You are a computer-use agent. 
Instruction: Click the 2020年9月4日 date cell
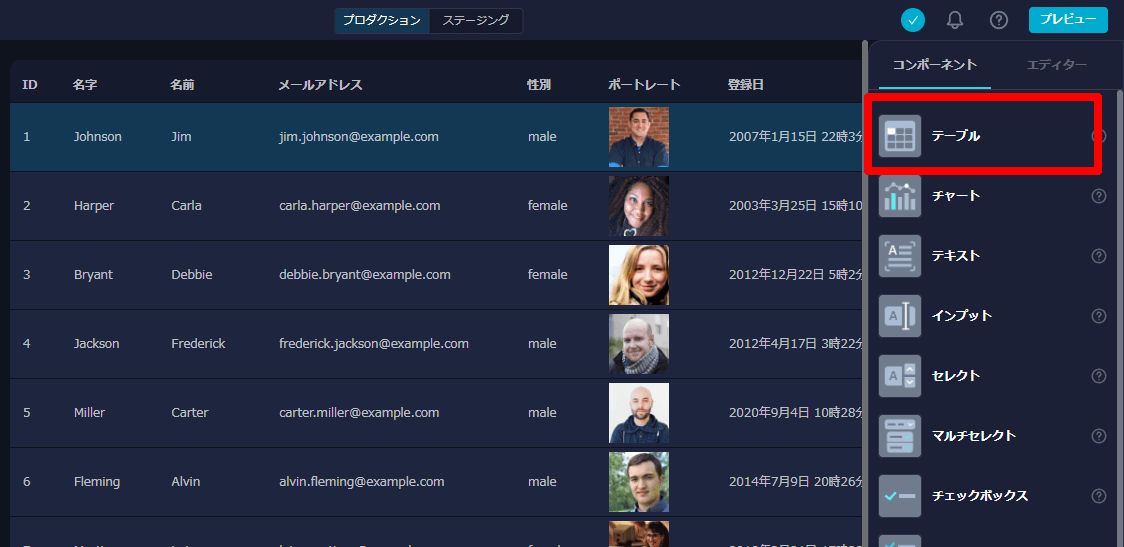pos(796,412)
